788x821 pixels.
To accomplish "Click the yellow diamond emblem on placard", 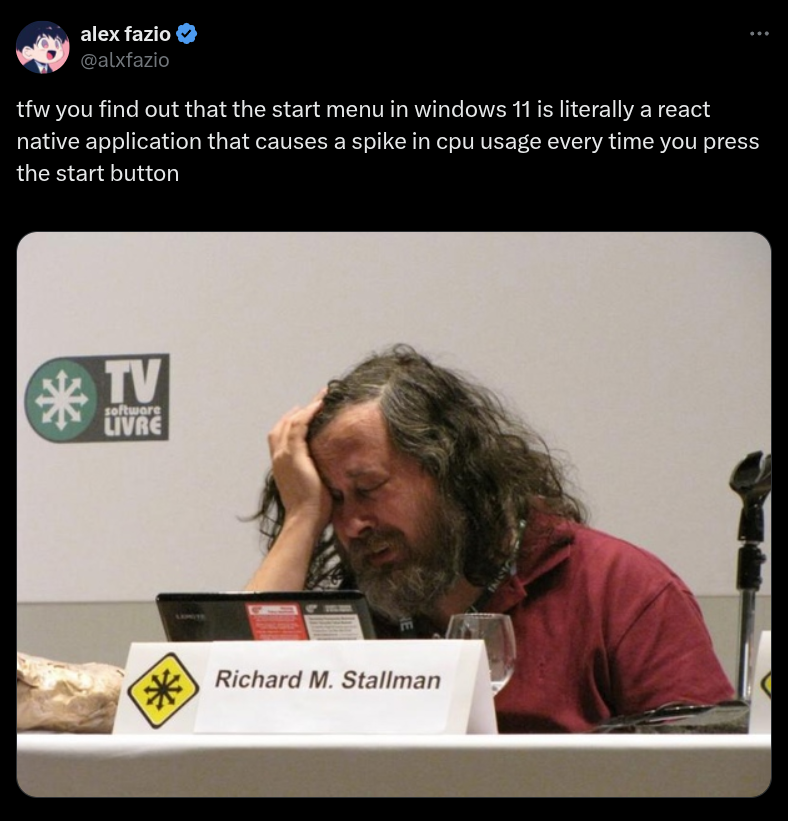I will pos(163,690).
